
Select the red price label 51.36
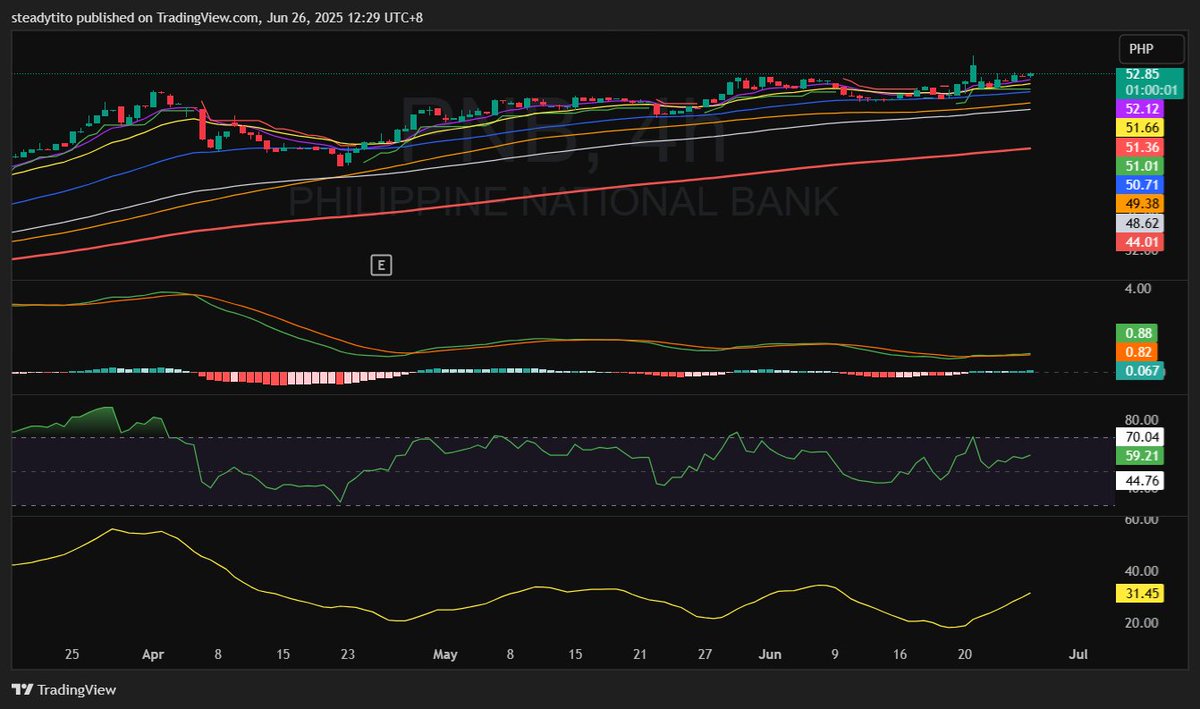coord(1142,147)
